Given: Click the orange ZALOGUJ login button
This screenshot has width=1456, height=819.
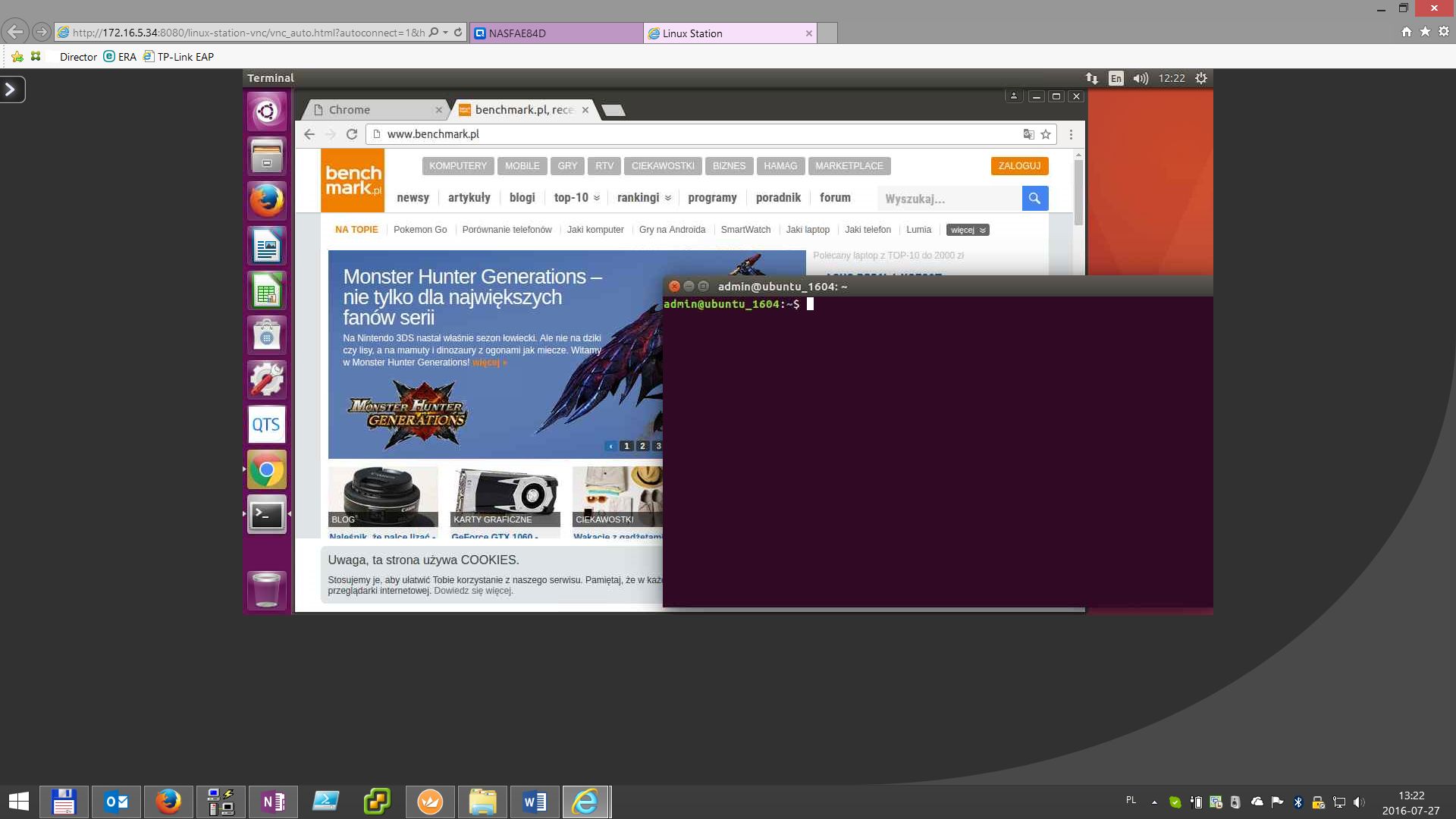Looking at the screenshot, I should (1019, 166).
